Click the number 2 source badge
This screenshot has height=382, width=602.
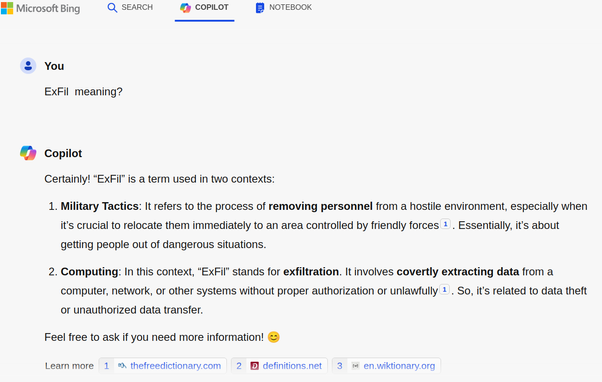point(239,365)
